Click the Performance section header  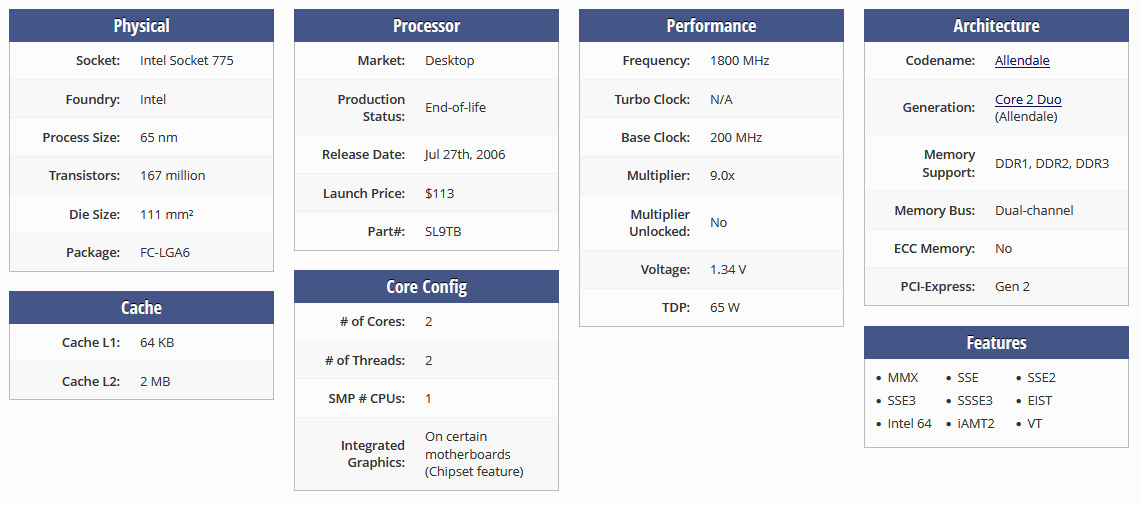pyautogui.click(x=711, y=26)
